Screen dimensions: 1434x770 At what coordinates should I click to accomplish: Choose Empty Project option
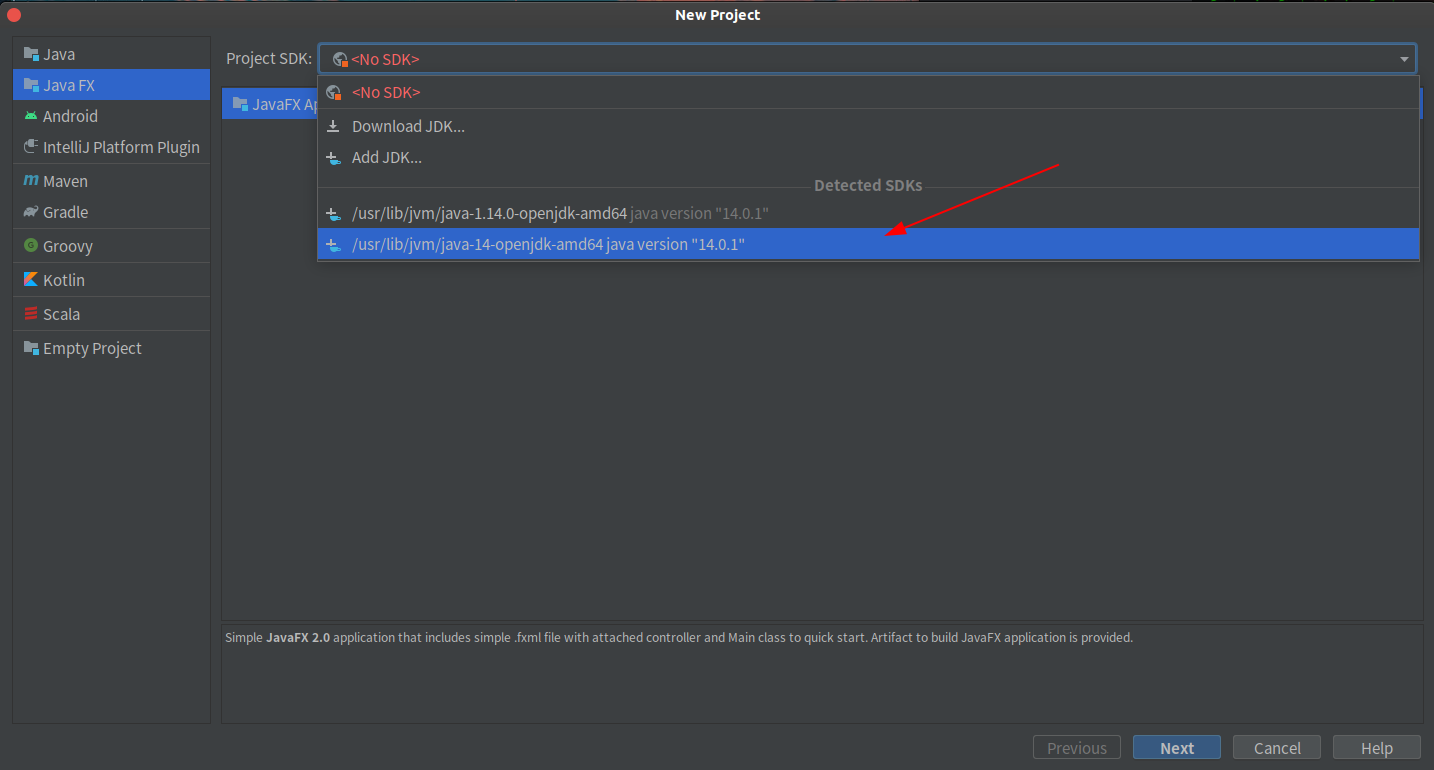pyautogui.click(x=111, y=348)
